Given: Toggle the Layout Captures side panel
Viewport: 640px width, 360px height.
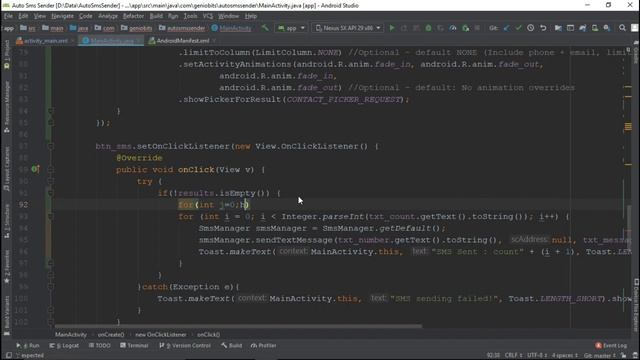Looking at the screenshot, I should pyautogui.click(x=7, y=169).
